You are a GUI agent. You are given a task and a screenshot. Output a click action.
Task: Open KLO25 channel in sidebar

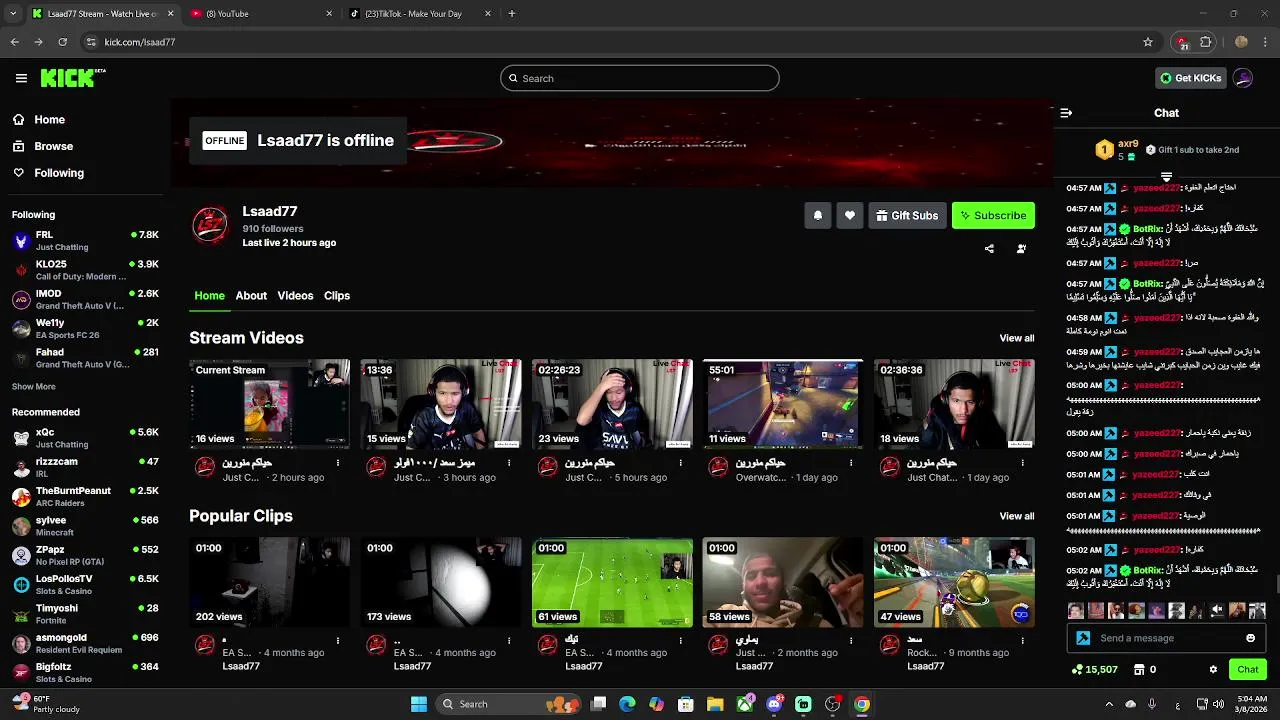click(x=85, y=270)
